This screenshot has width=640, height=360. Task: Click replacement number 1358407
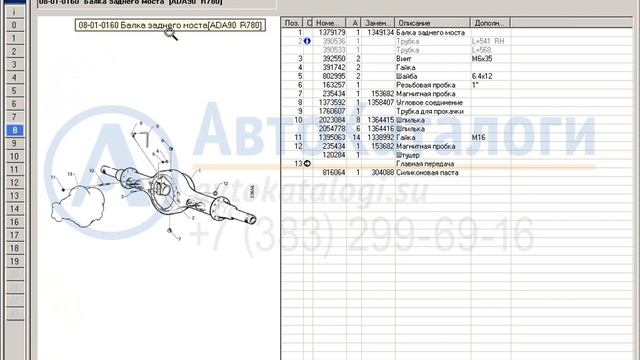380,102
